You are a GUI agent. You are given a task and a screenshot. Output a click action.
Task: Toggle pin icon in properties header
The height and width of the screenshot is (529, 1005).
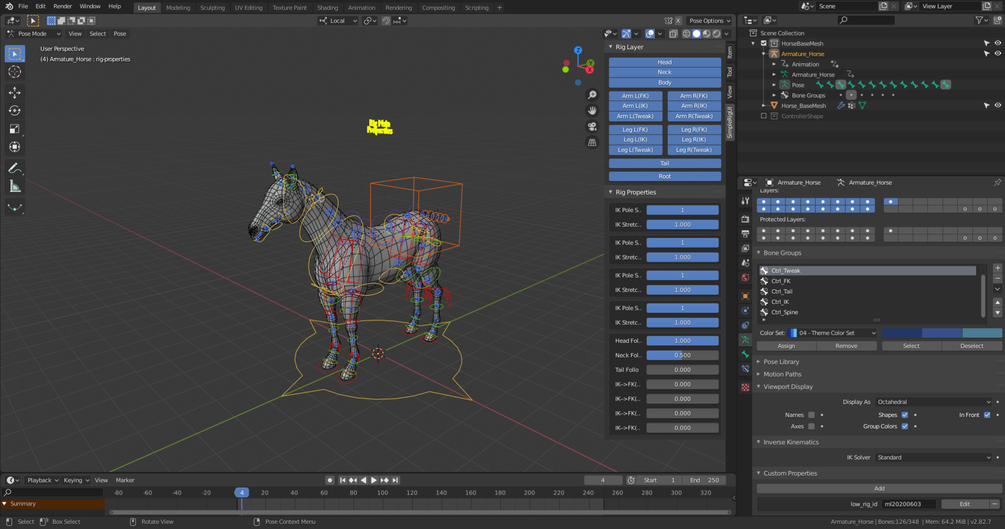coord(997,183)
